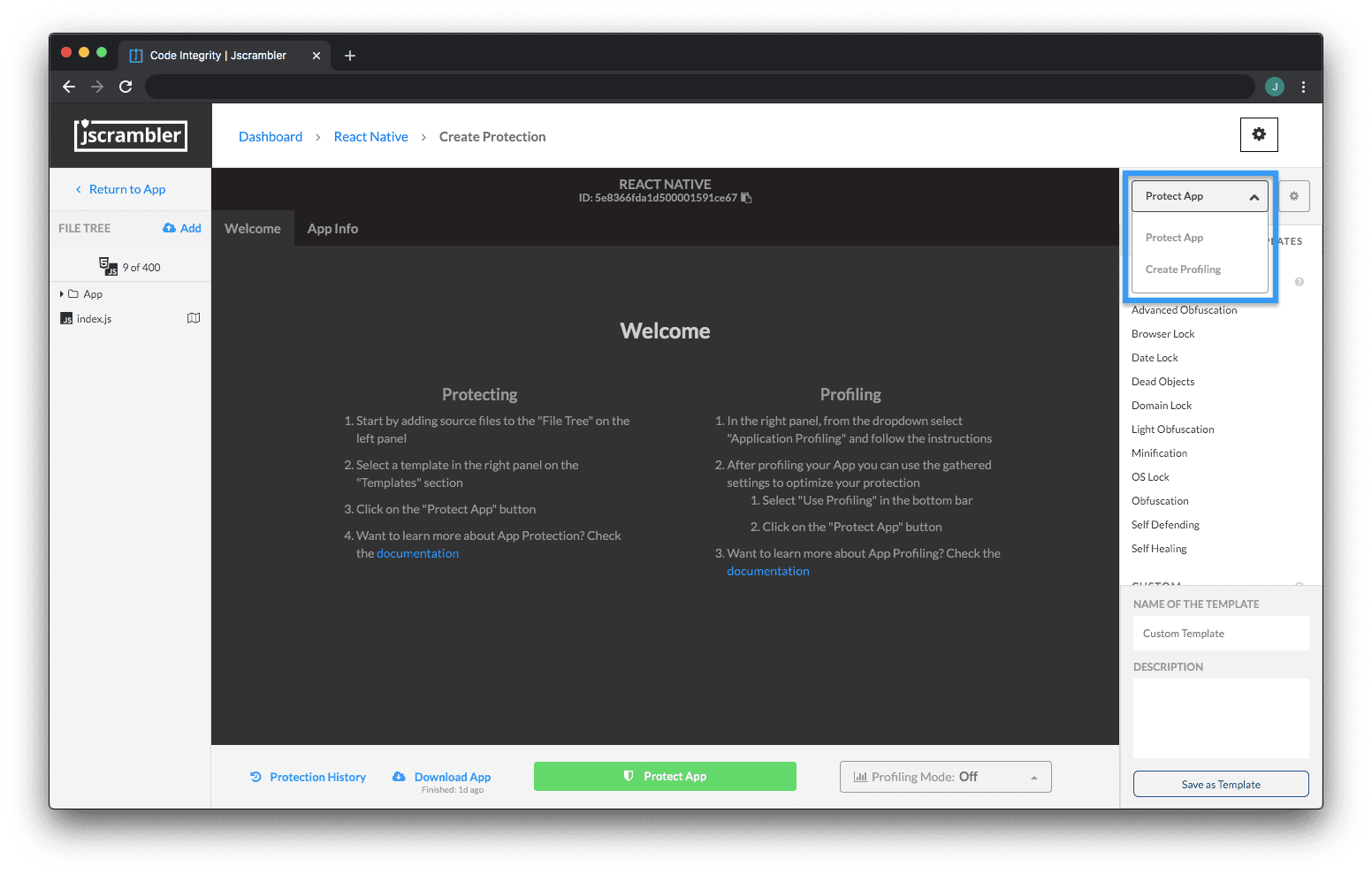Viewport: 1372px width, 874px height.
Task: Click the Add files link
Action: tap(191, 228)
